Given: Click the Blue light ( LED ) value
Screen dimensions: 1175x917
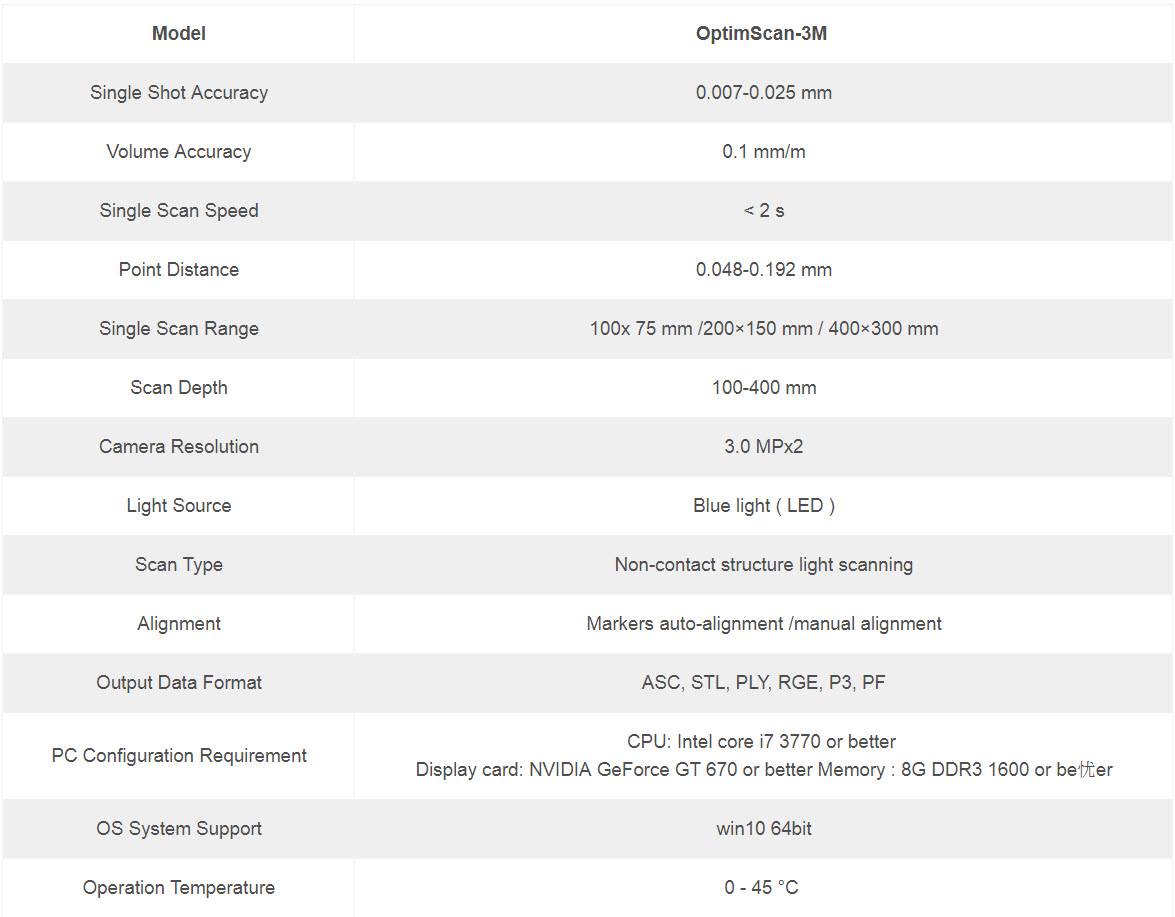Looking at the screenshot, I should (x=764, y=506).
